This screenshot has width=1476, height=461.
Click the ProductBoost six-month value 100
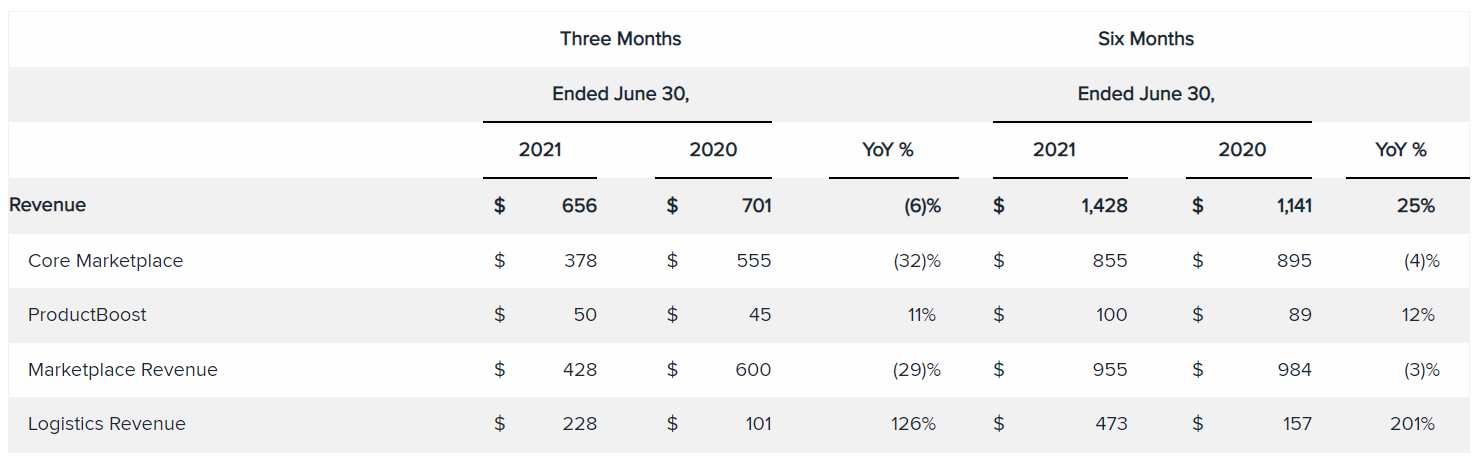pyautogui.click(x=1110, y=315)
